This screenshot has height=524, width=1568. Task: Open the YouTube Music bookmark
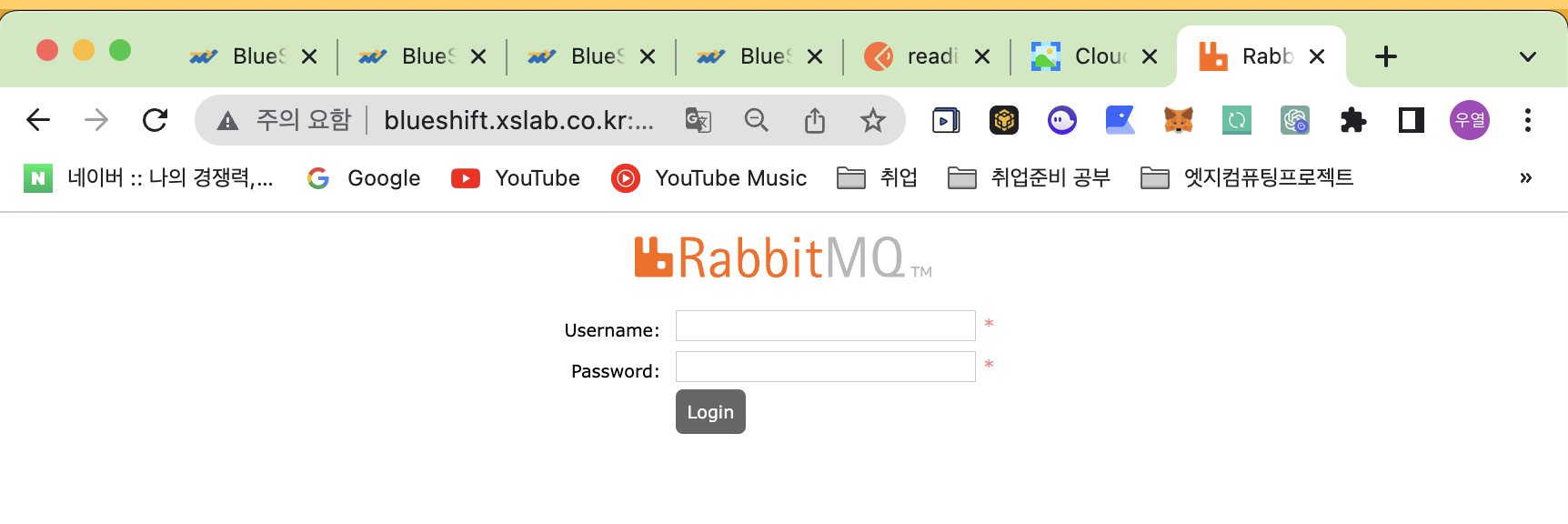(x=709, y=178)
